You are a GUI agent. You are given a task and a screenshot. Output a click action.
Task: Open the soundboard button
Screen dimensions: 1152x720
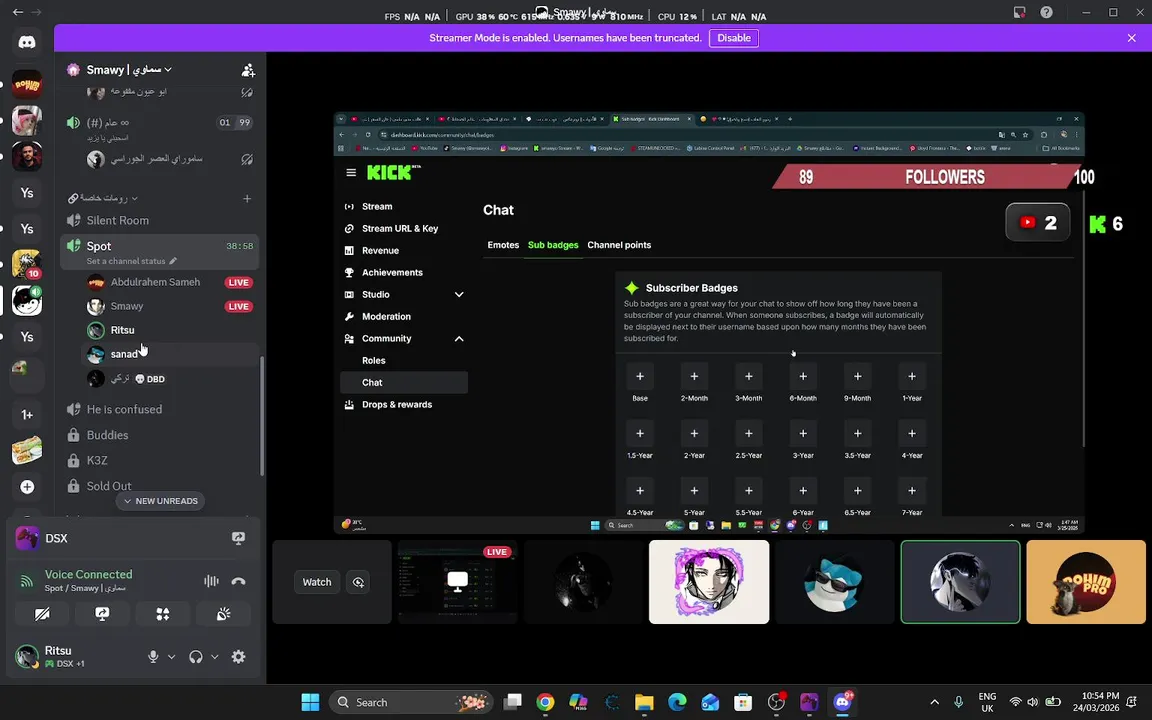click(x=223, y=614)
